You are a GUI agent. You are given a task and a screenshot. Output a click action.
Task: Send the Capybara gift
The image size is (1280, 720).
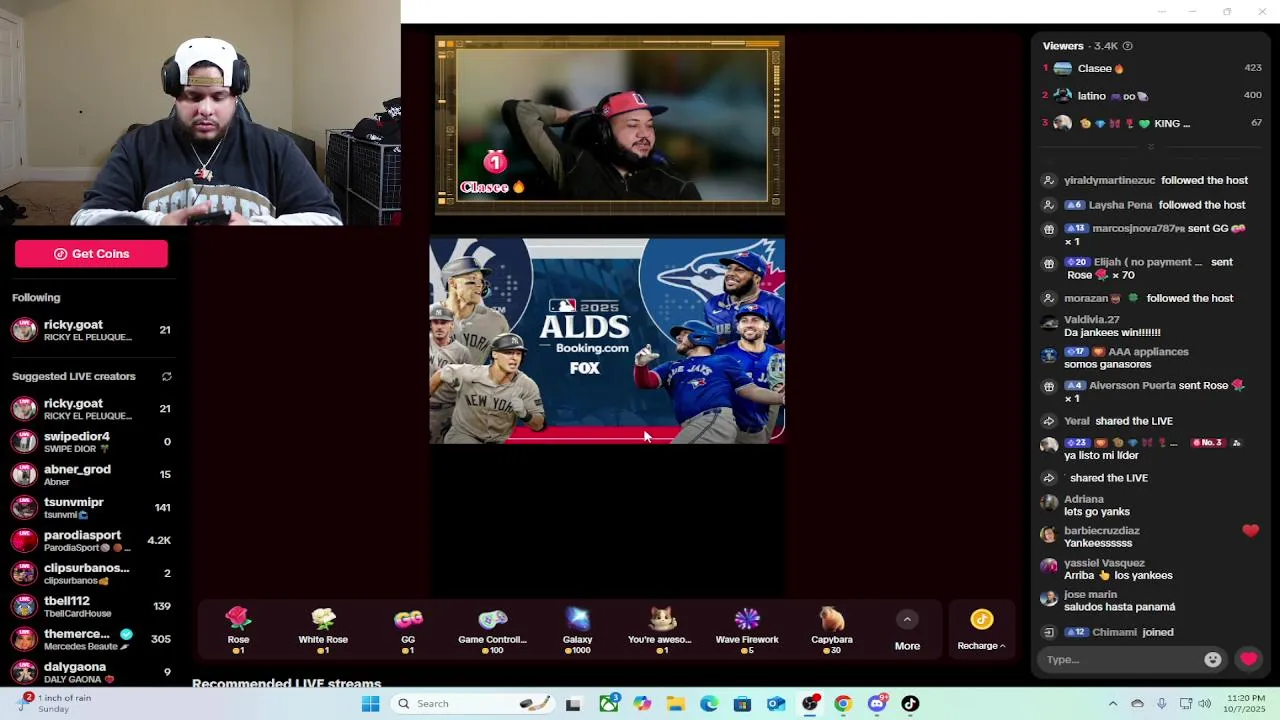coord(832,631)
